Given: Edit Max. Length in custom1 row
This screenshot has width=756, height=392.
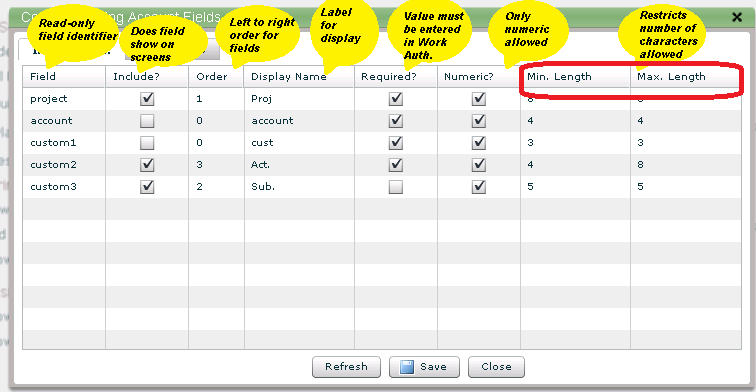Looking at the screenshot, I should coord(686,143).
